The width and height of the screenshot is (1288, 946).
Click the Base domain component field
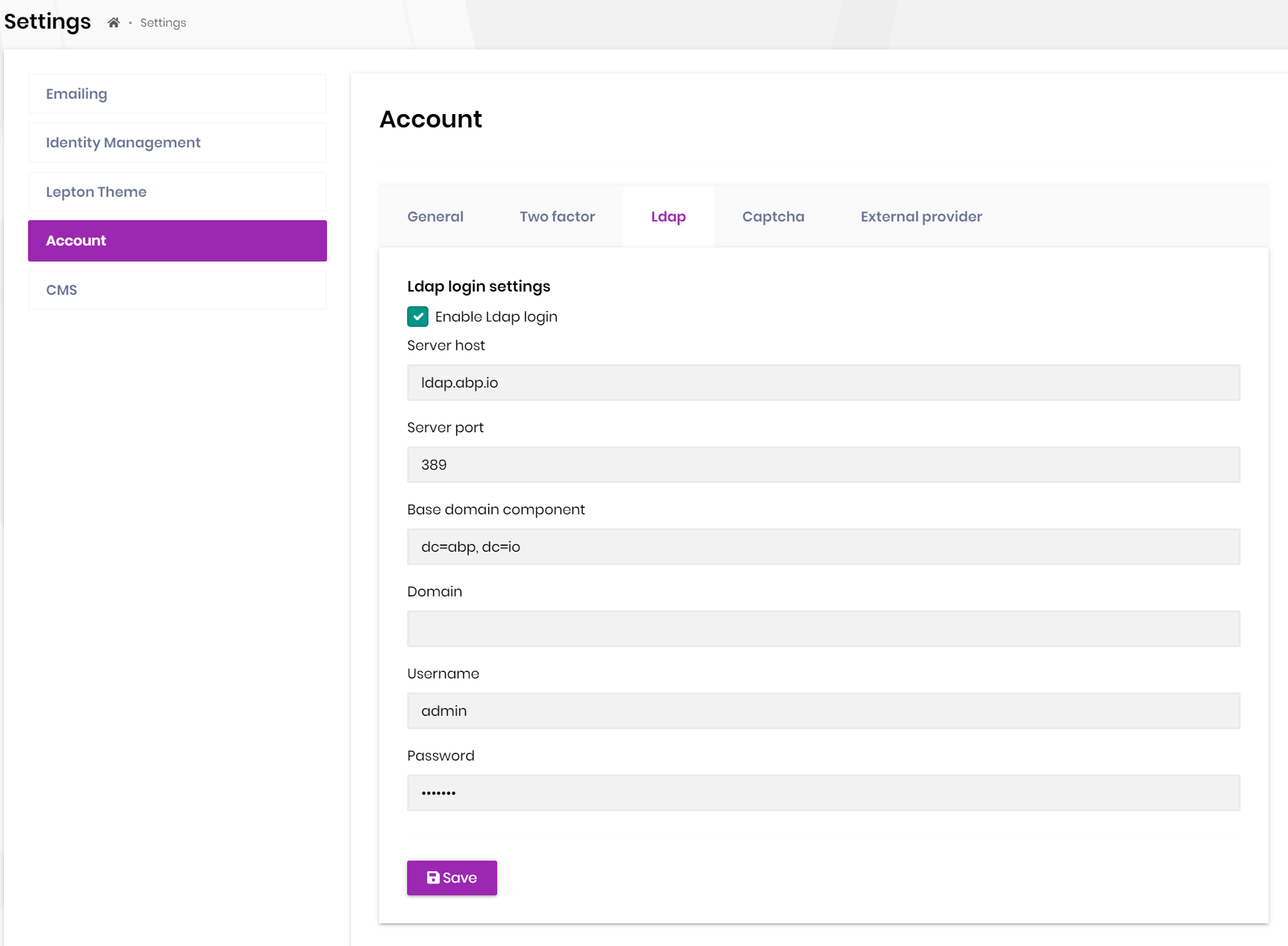click(x=823, y=547)
